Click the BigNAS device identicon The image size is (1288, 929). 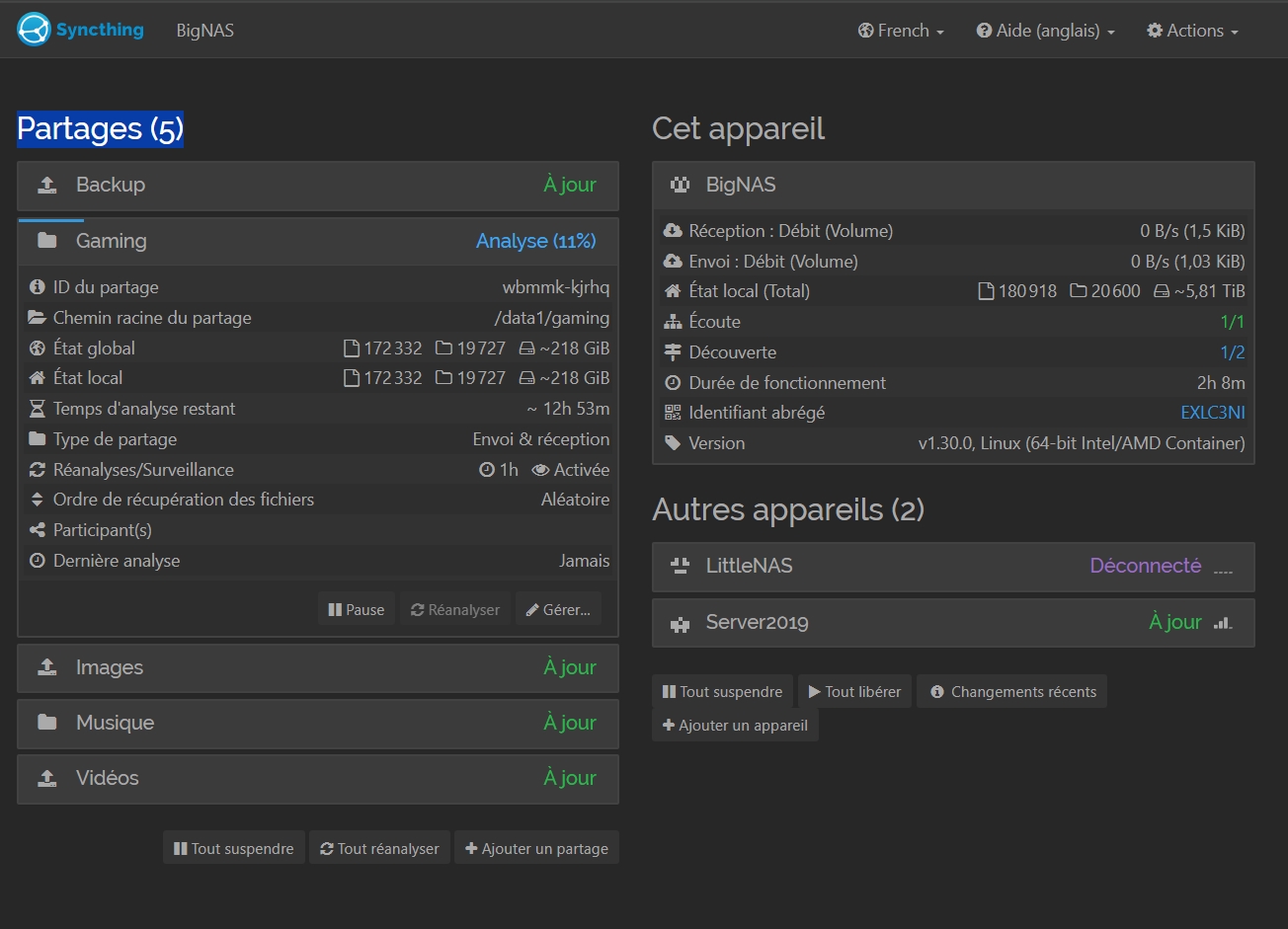click(x=680, y=185)
